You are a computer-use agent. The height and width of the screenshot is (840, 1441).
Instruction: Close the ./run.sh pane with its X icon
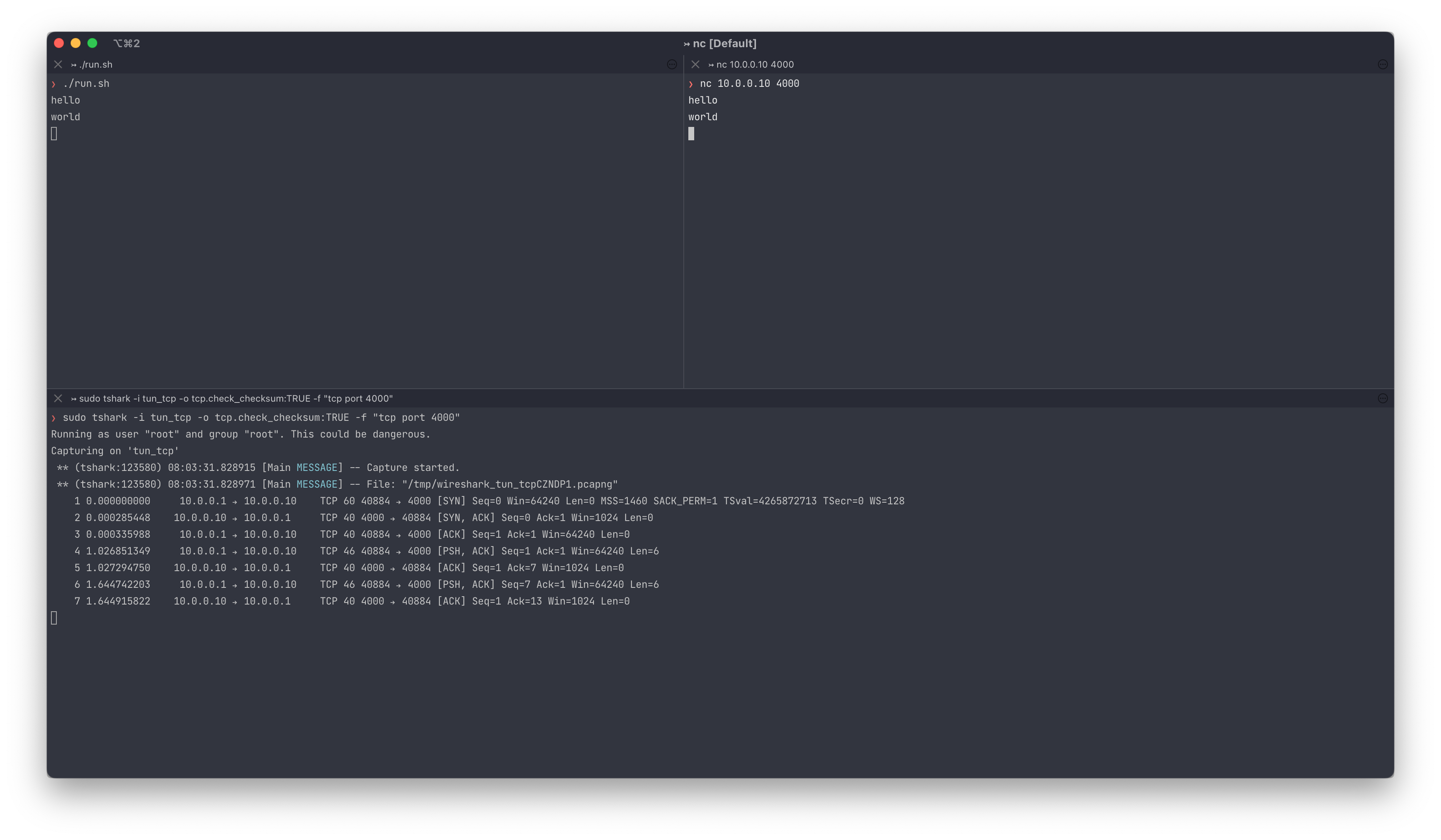coord(58,65)
